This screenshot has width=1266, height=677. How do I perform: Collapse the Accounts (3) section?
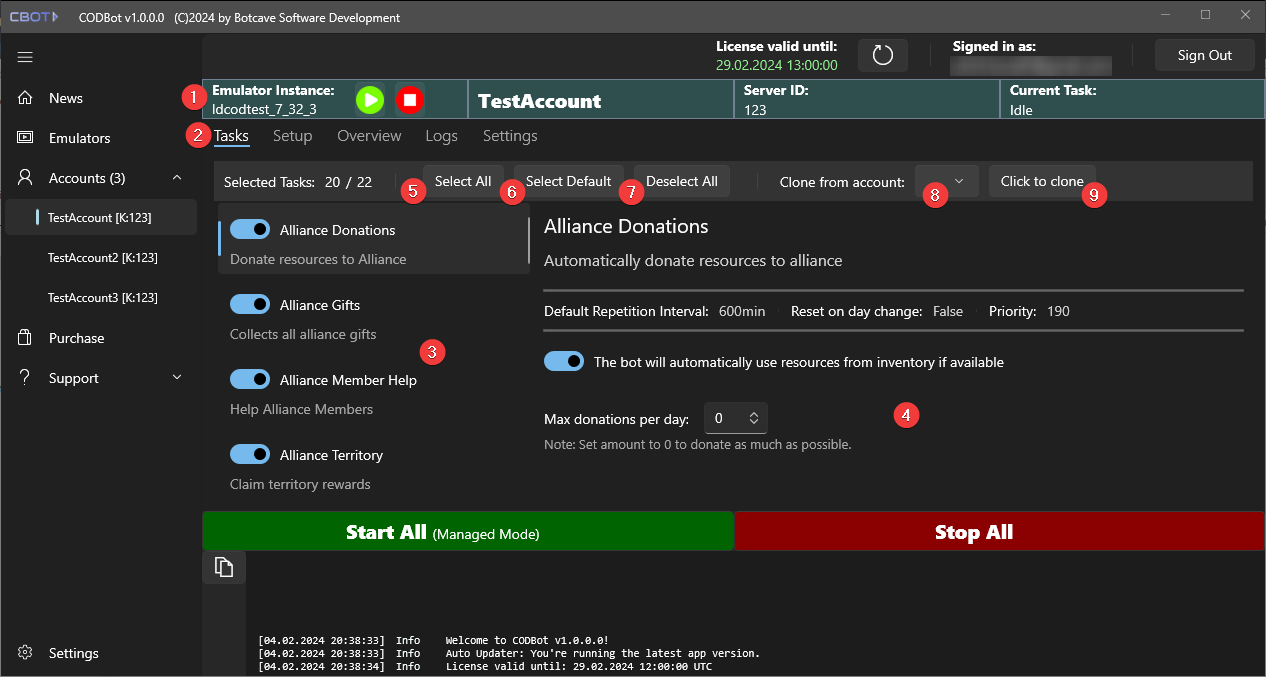point(177,178)
